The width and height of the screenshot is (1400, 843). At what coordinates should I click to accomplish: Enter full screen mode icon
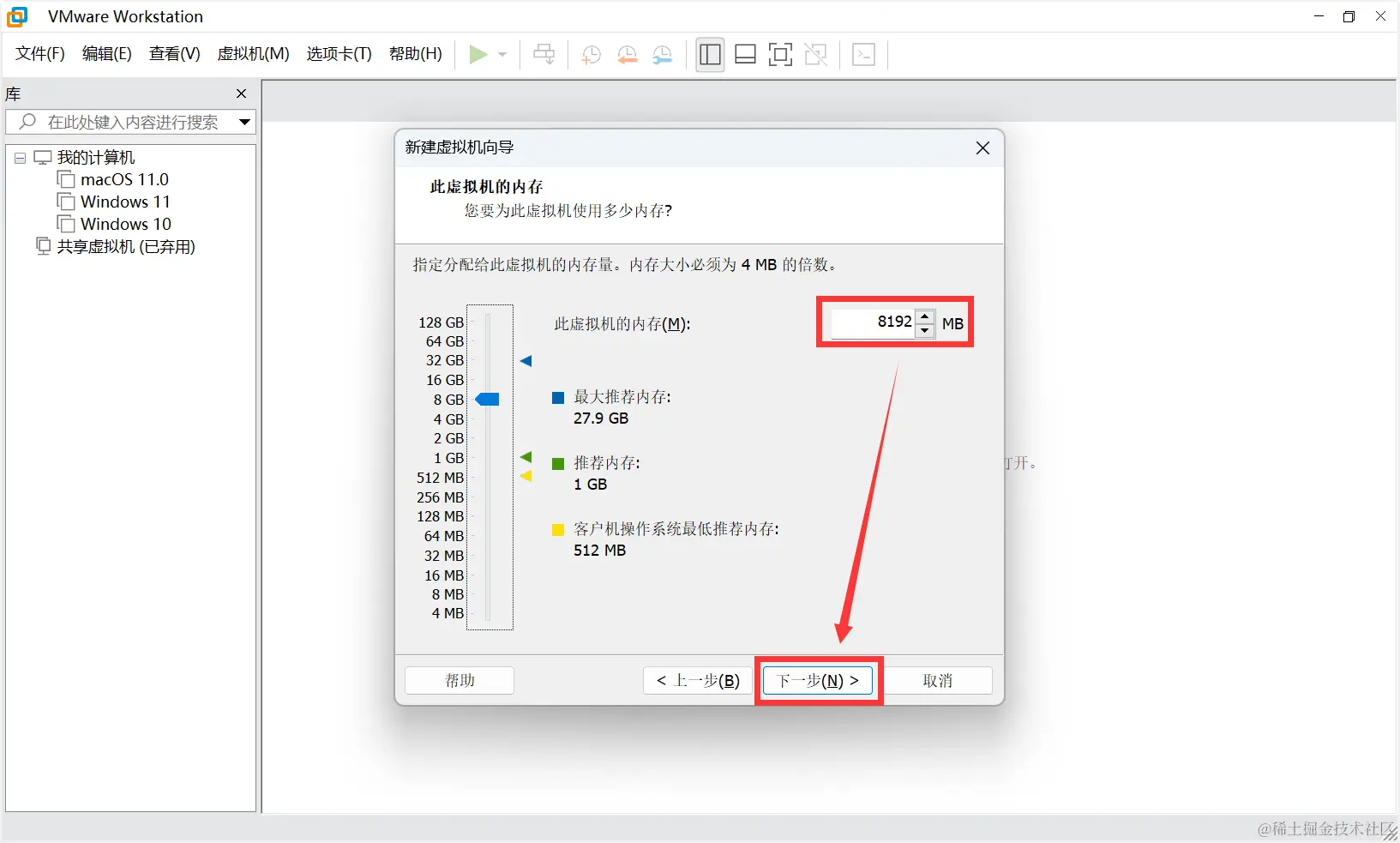click(780, 55)
